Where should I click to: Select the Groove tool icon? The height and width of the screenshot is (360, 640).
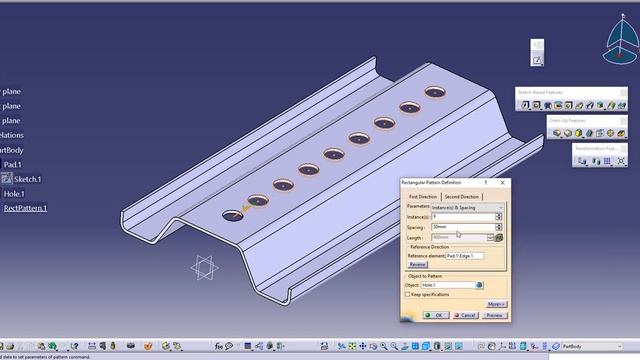click(558, 105)
